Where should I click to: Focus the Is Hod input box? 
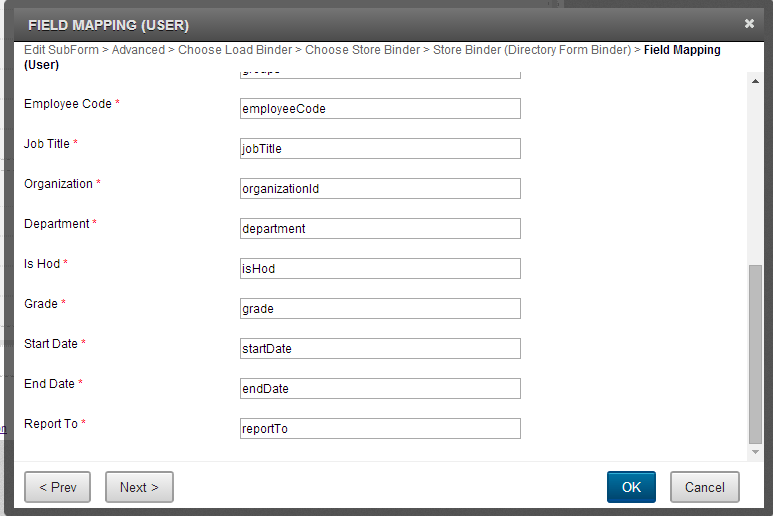tap(380, 269)
